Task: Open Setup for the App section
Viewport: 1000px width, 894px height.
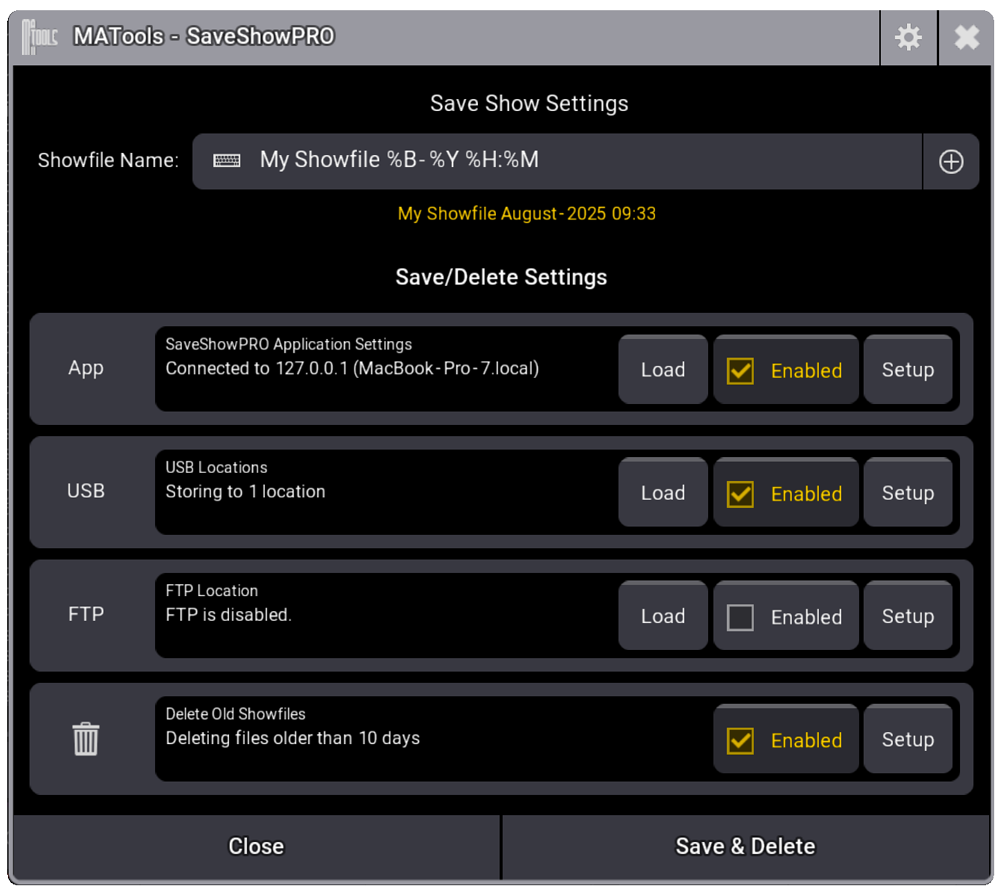Action: 908,370
